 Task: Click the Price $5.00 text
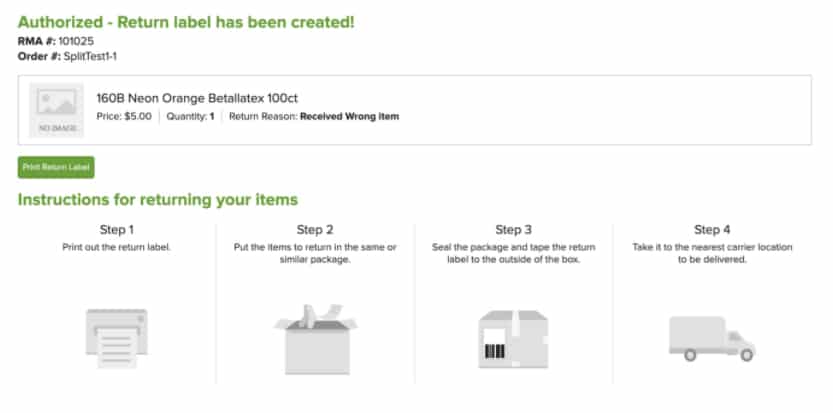pos(124,116)
